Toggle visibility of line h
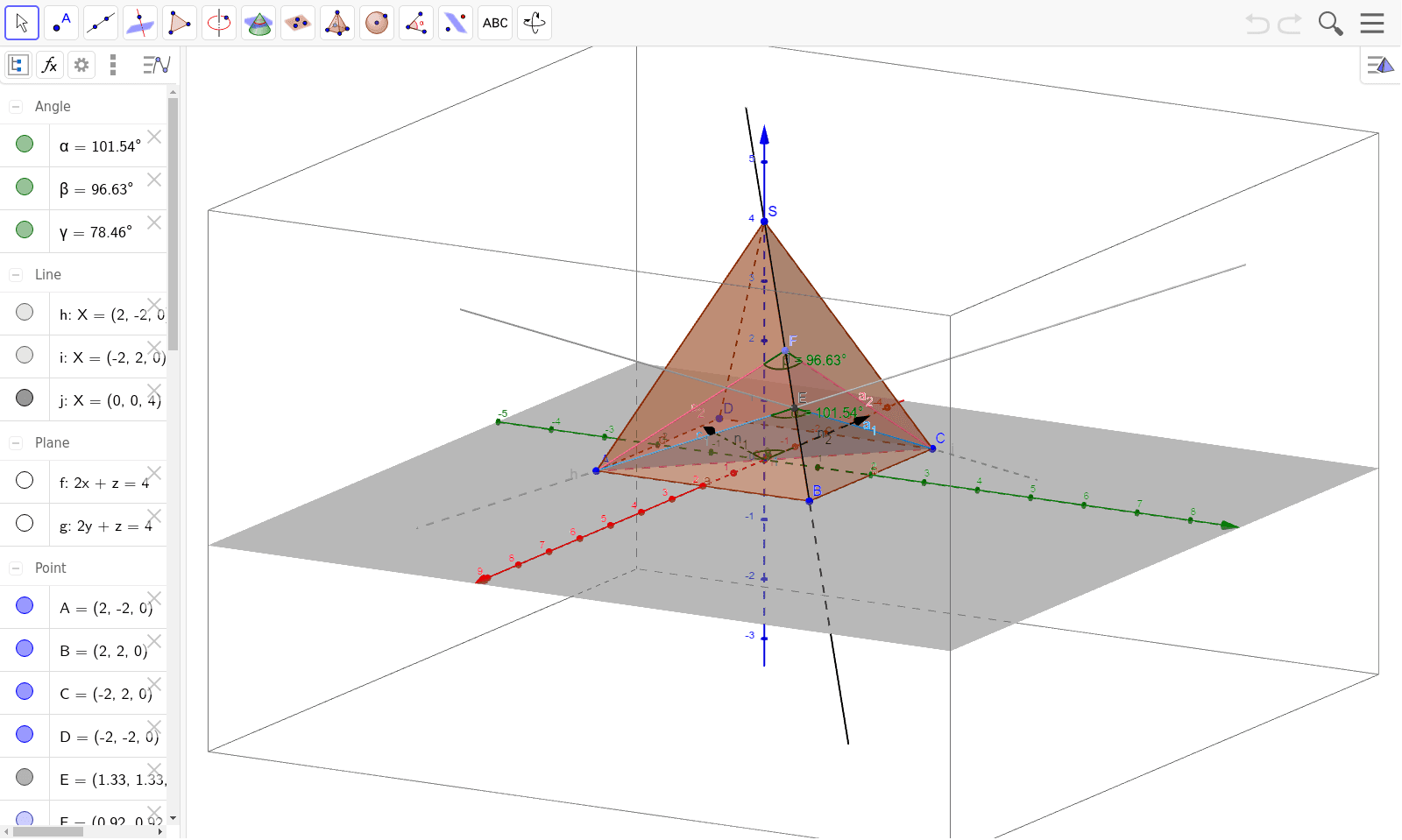The width and height of the screenshot is (1402, 840). 25,312
